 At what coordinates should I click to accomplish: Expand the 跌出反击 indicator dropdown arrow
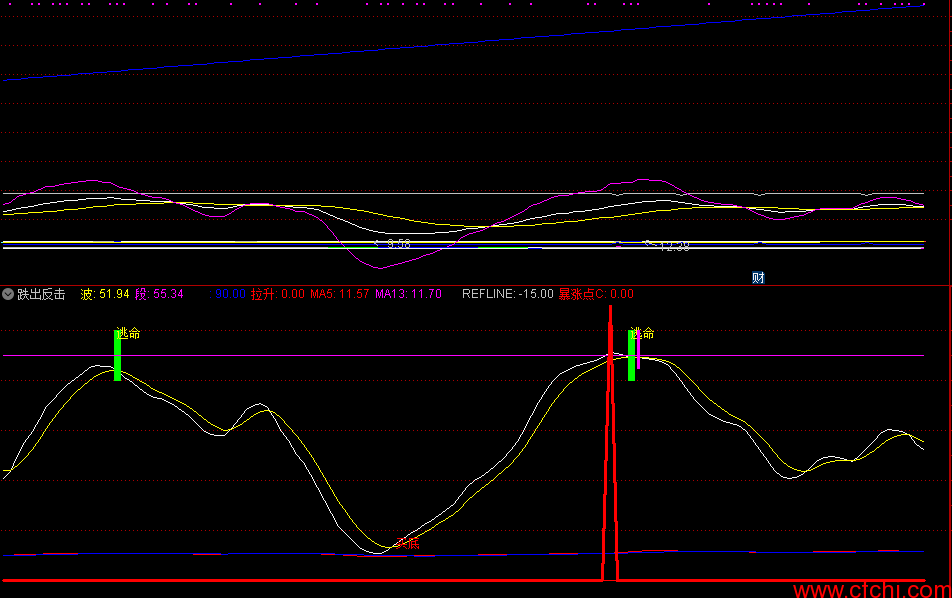(x=8, y=294)
